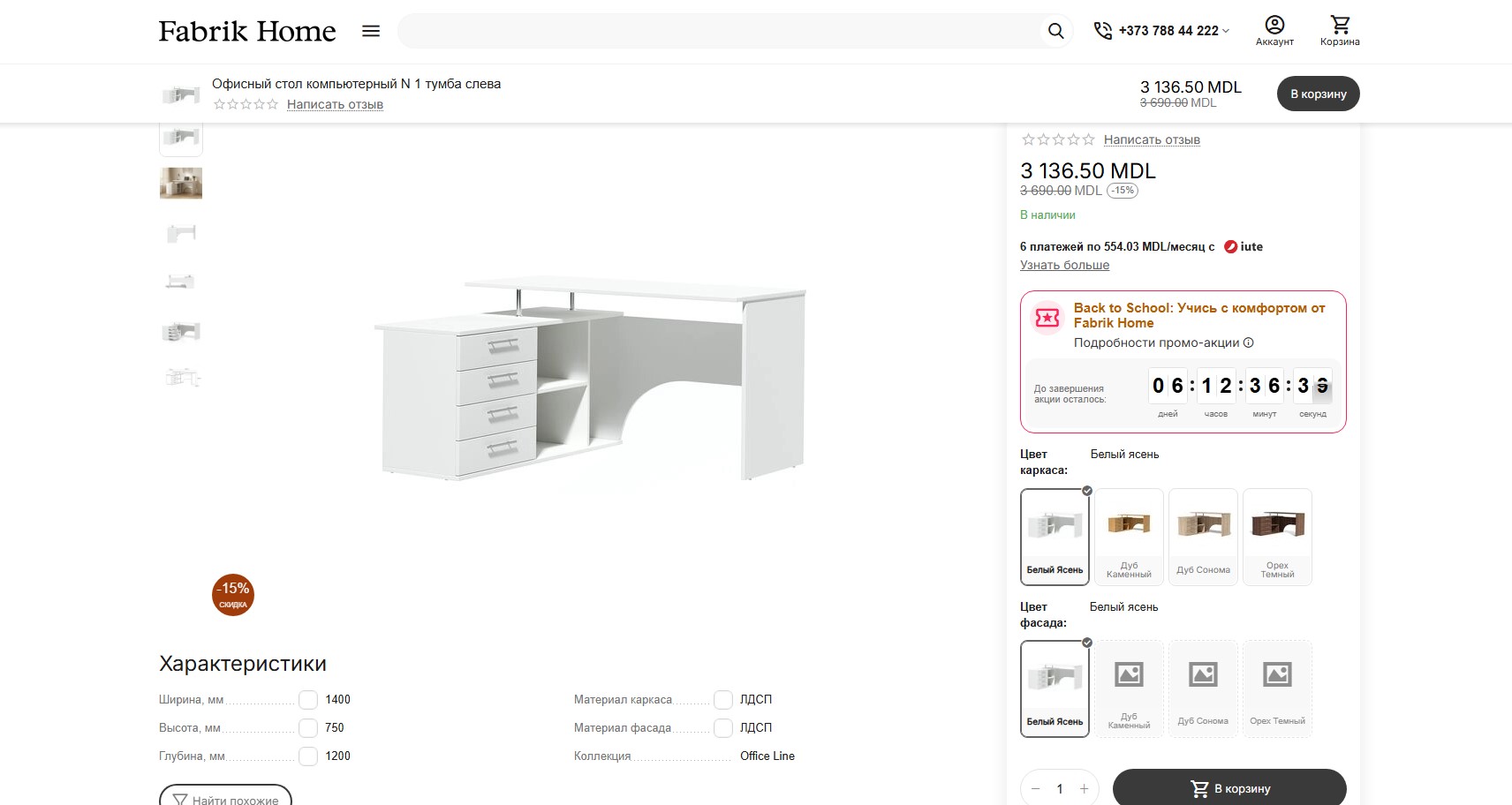Select Белый Ясень facade color swatch

[x=1055, y=688]
